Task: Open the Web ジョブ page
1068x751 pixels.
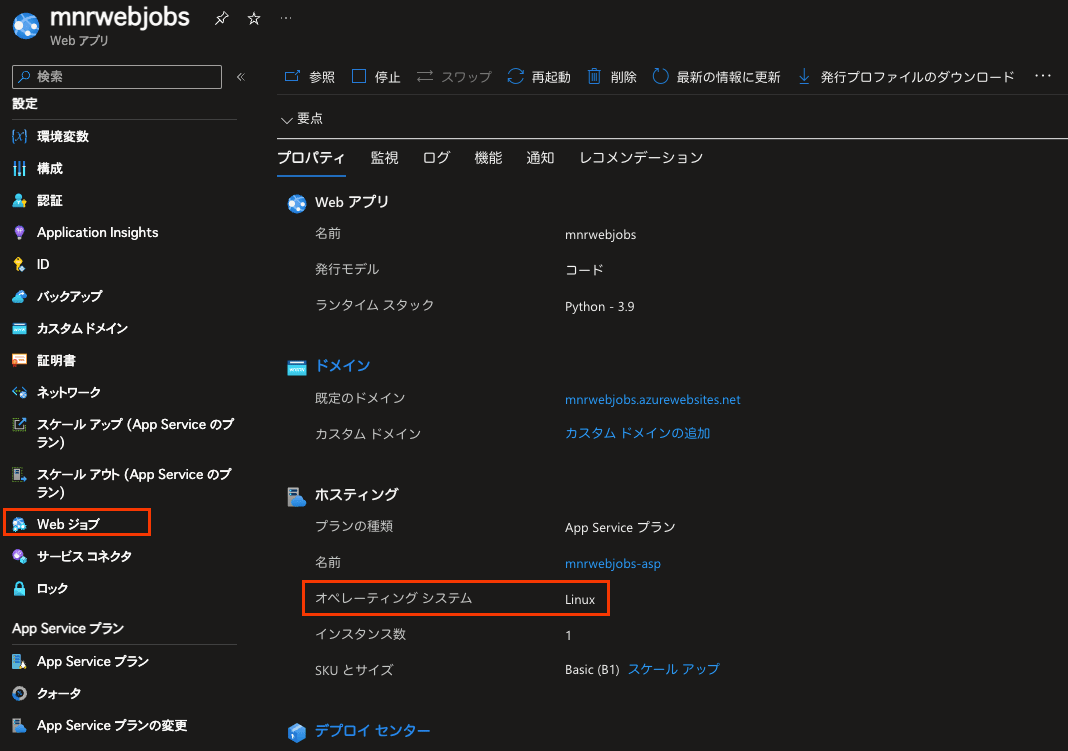Action: pyautogui.click(x=68, y=524)
